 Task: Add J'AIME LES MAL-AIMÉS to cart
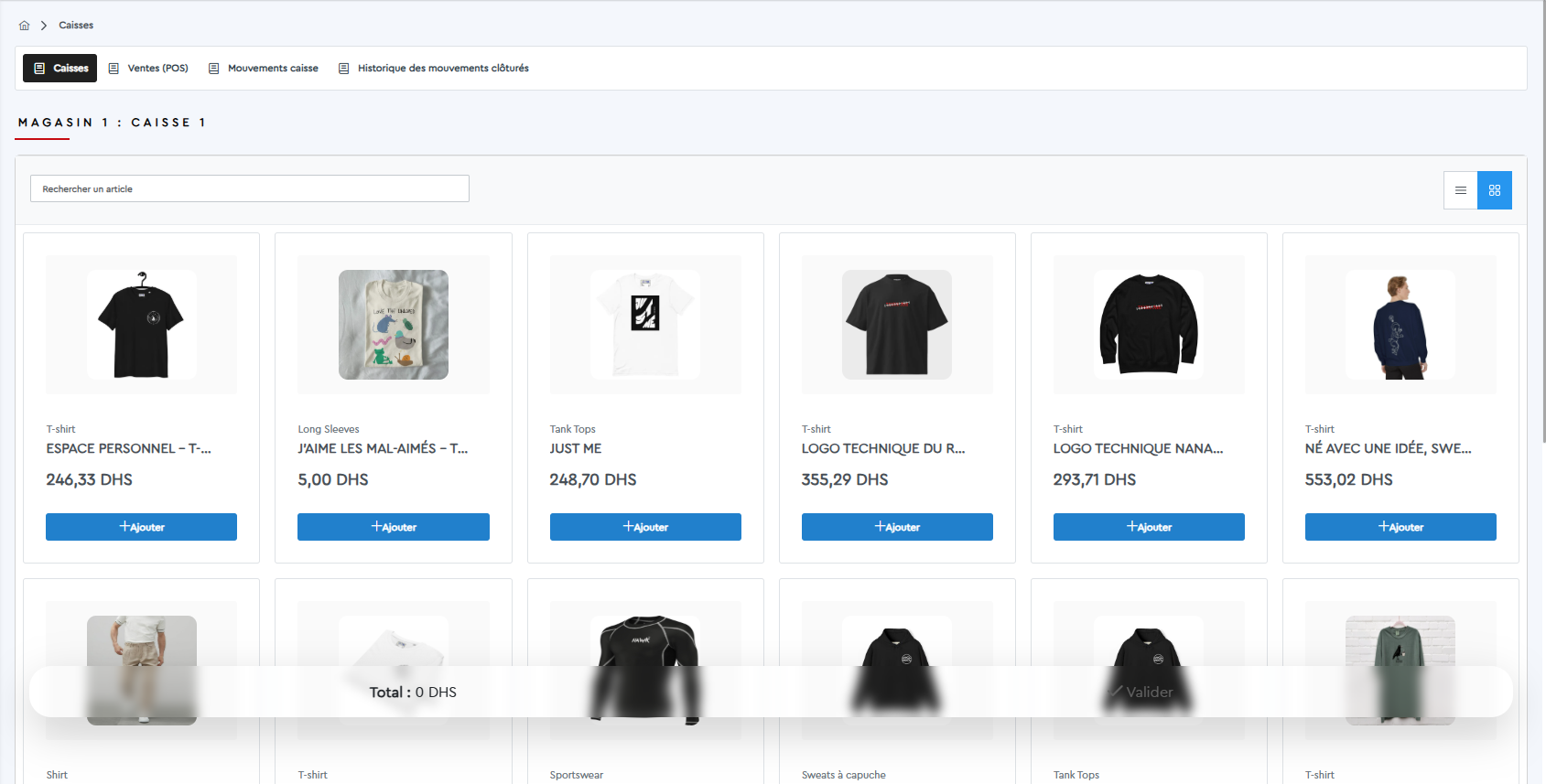click(x=394, y=527)
